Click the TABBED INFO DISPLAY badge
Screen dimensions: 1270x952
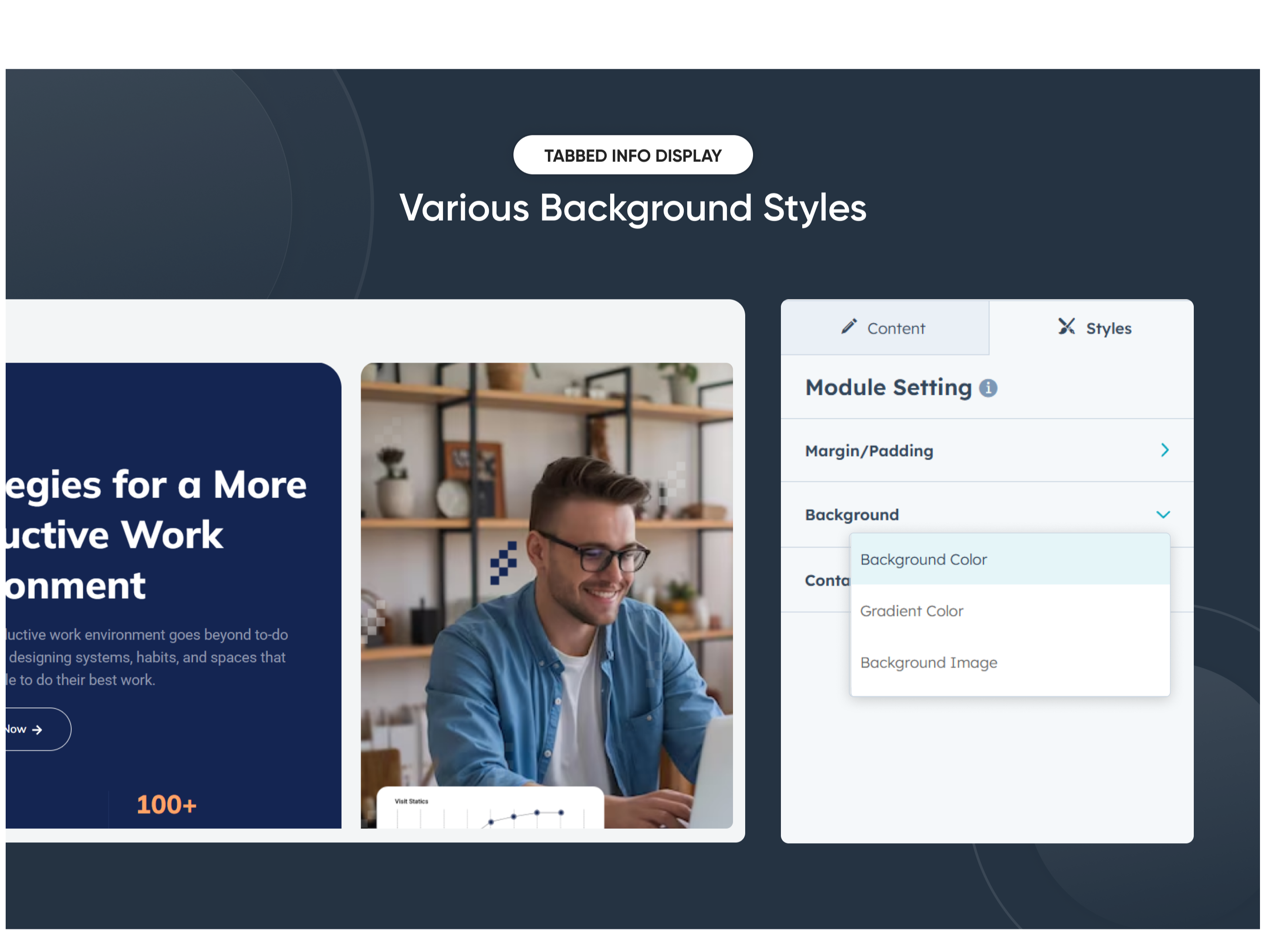tap(633, 155)
